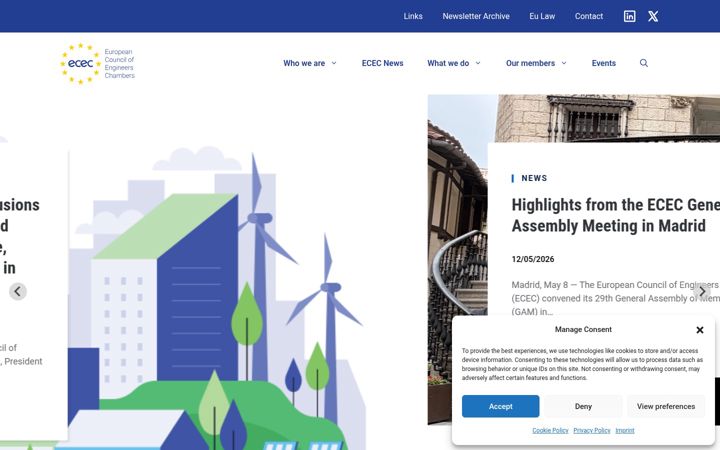Expand the Our members chevron
Image resolution: width=720 pixels, height=450 pixels.
564,63
